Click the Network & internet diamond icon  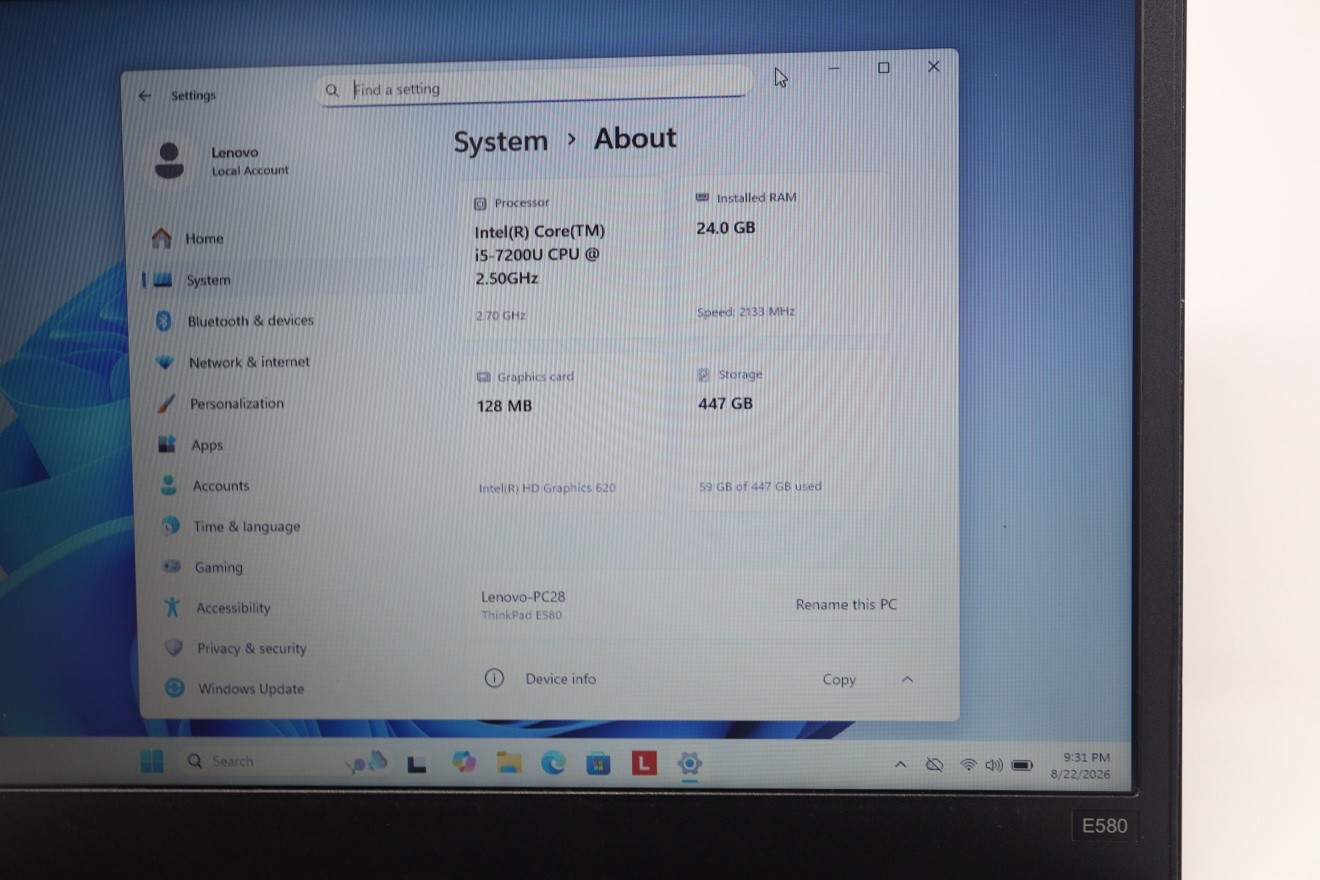click(x=165, y=363)
